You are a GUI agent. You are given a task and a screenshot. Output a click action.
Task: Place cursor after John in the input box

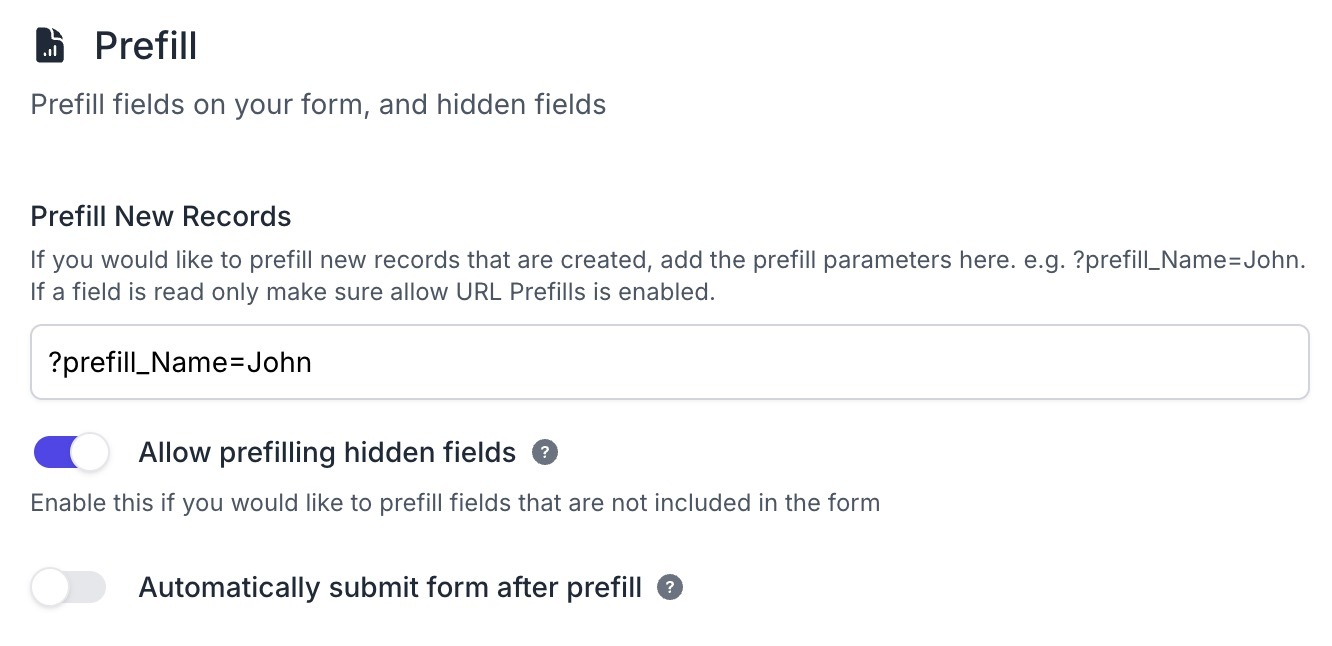(x=314, y=362)
